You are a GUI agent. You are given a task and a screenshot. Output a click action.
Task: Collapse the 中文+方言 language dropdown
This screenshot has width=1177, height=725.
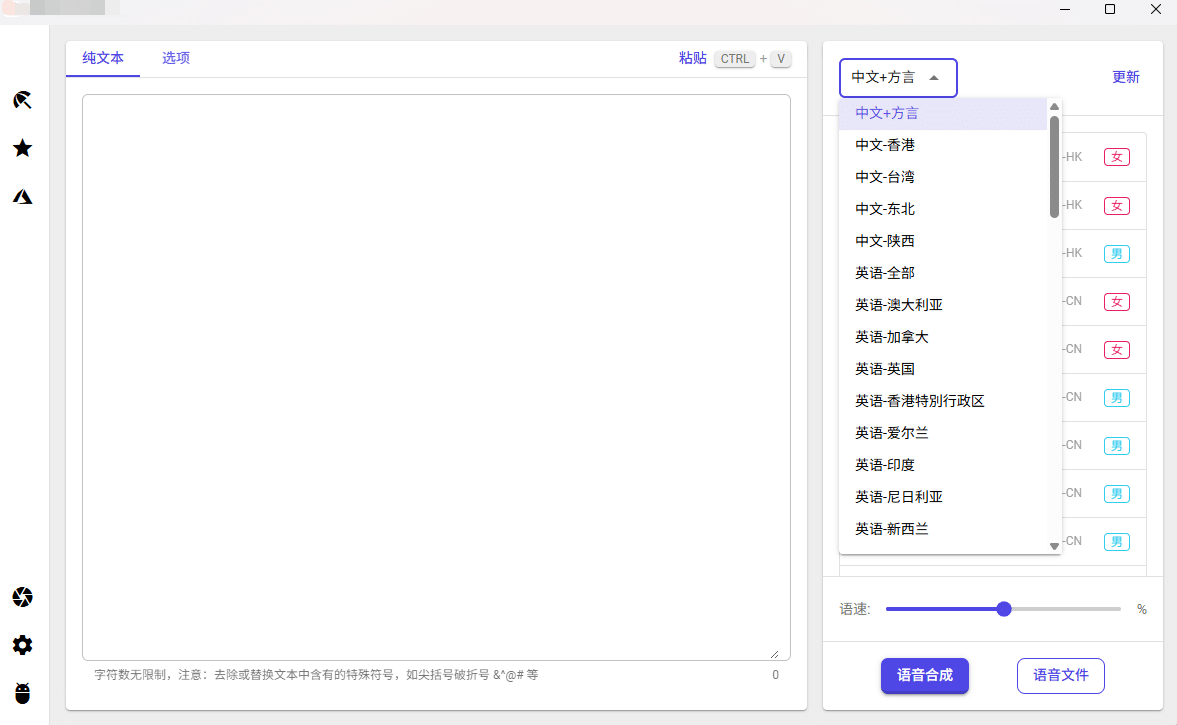tap(898, 77)
